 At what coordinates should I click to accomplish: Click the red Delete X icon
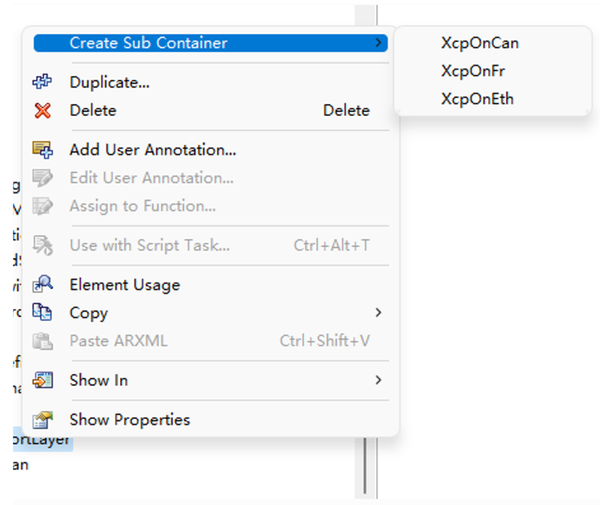(42, 110)
